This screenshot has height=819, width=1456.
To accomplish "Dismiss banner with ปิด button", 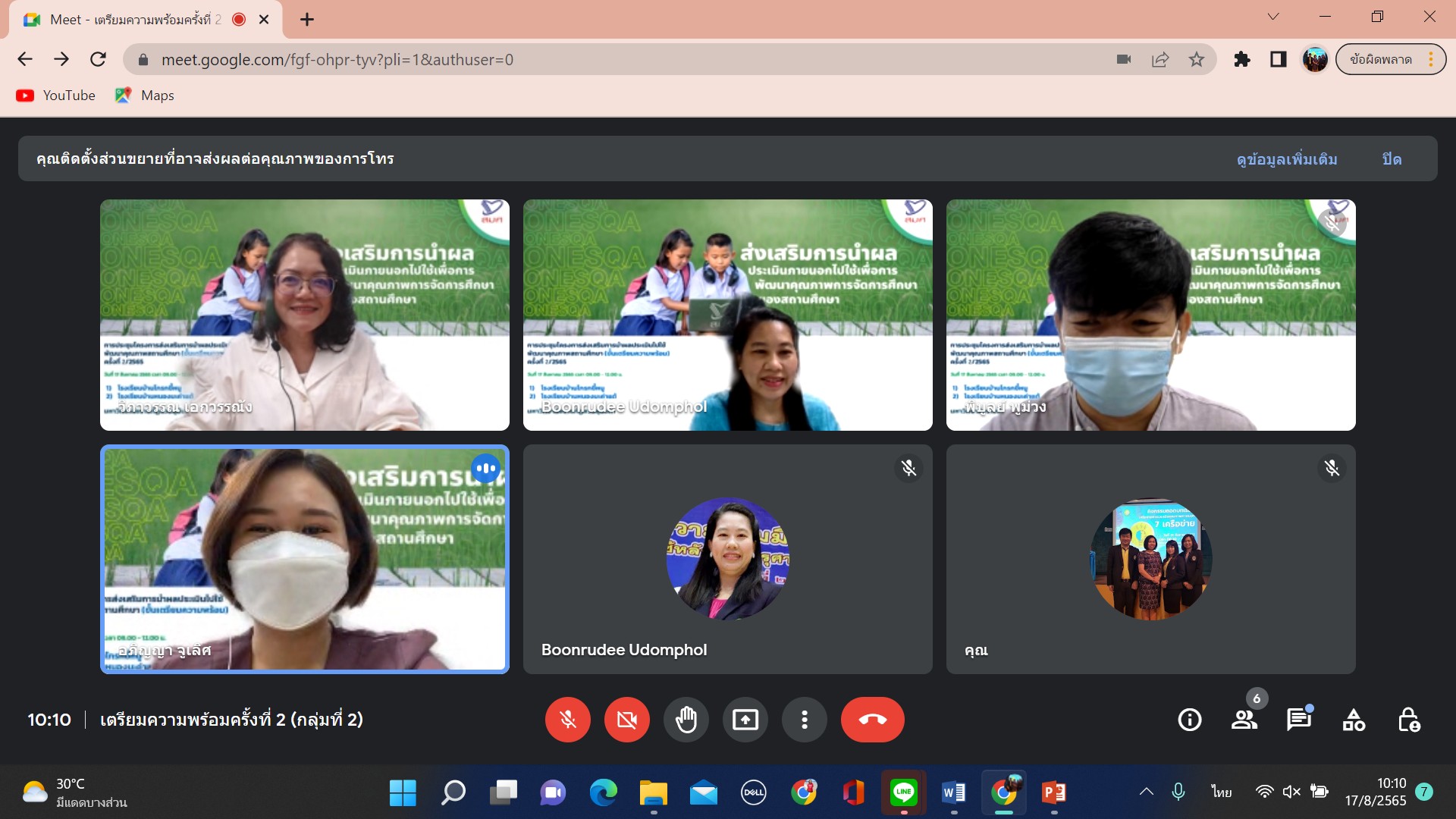I will point(1392,159).
